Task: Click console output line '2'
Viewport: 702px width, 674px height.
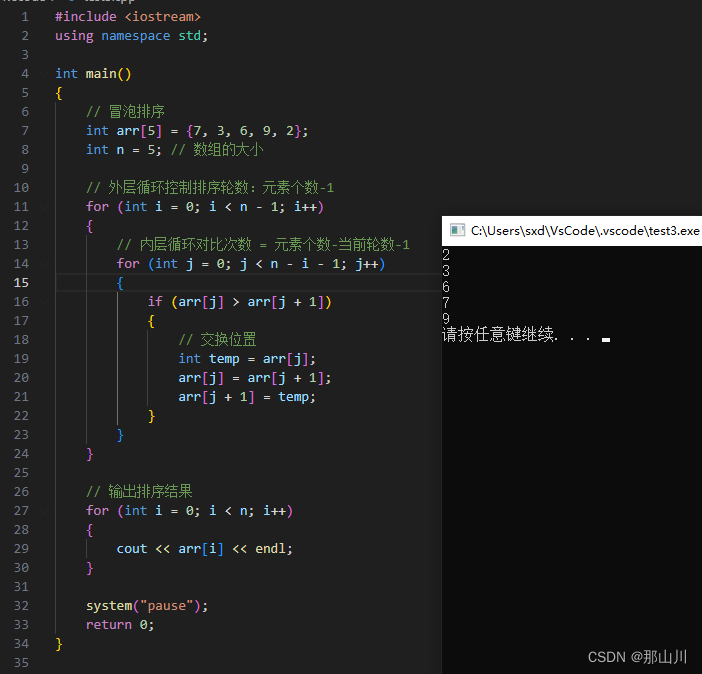Action: click(x=446, y=255)
